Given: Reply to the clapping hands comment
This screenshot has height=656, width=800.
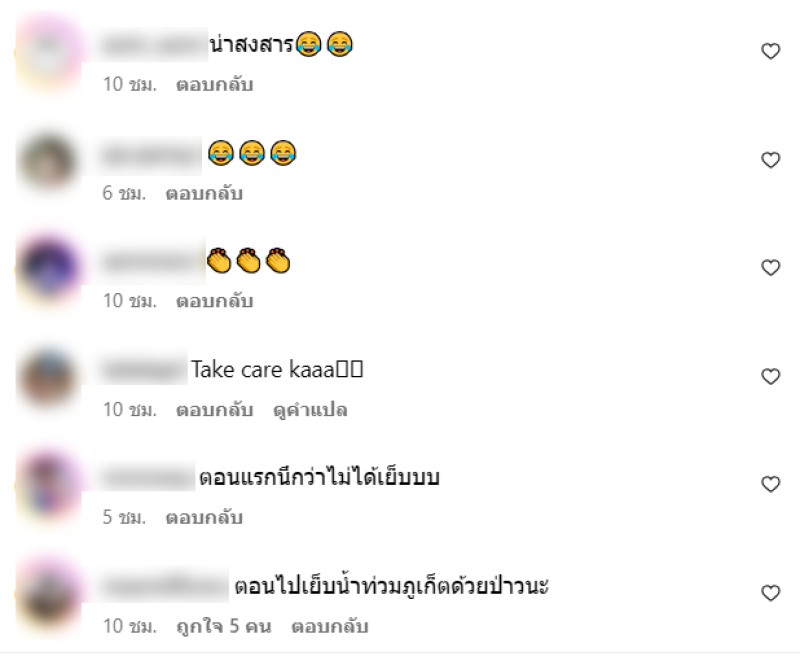Looking at the screenshot, I should 214,301.
